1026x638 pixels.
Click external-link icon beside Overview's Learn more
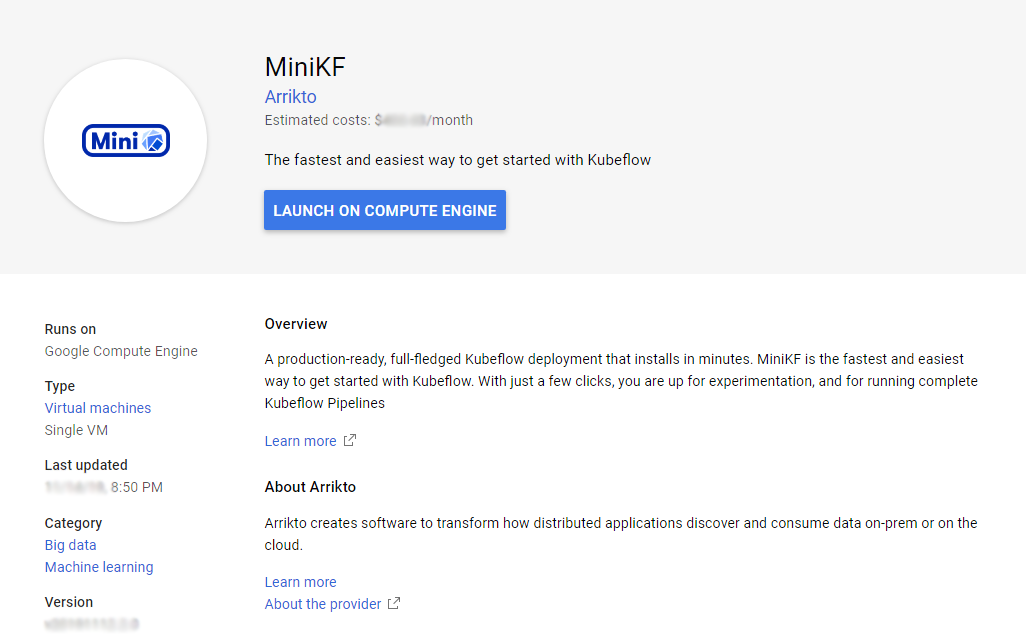[x=350, y=441]
